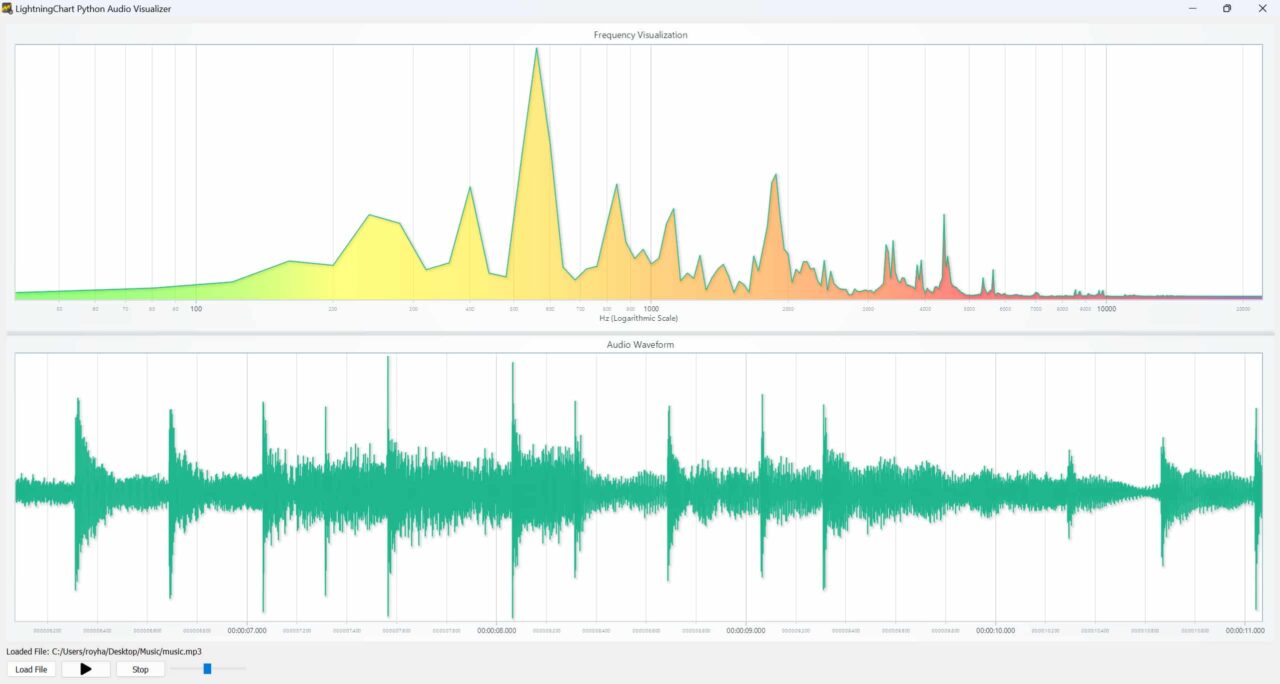Image resolution: width=1280 pixels, height=684 pixels.
Task: Click the 00:00:10.000 time axis marker
Action: click(996, 631)
